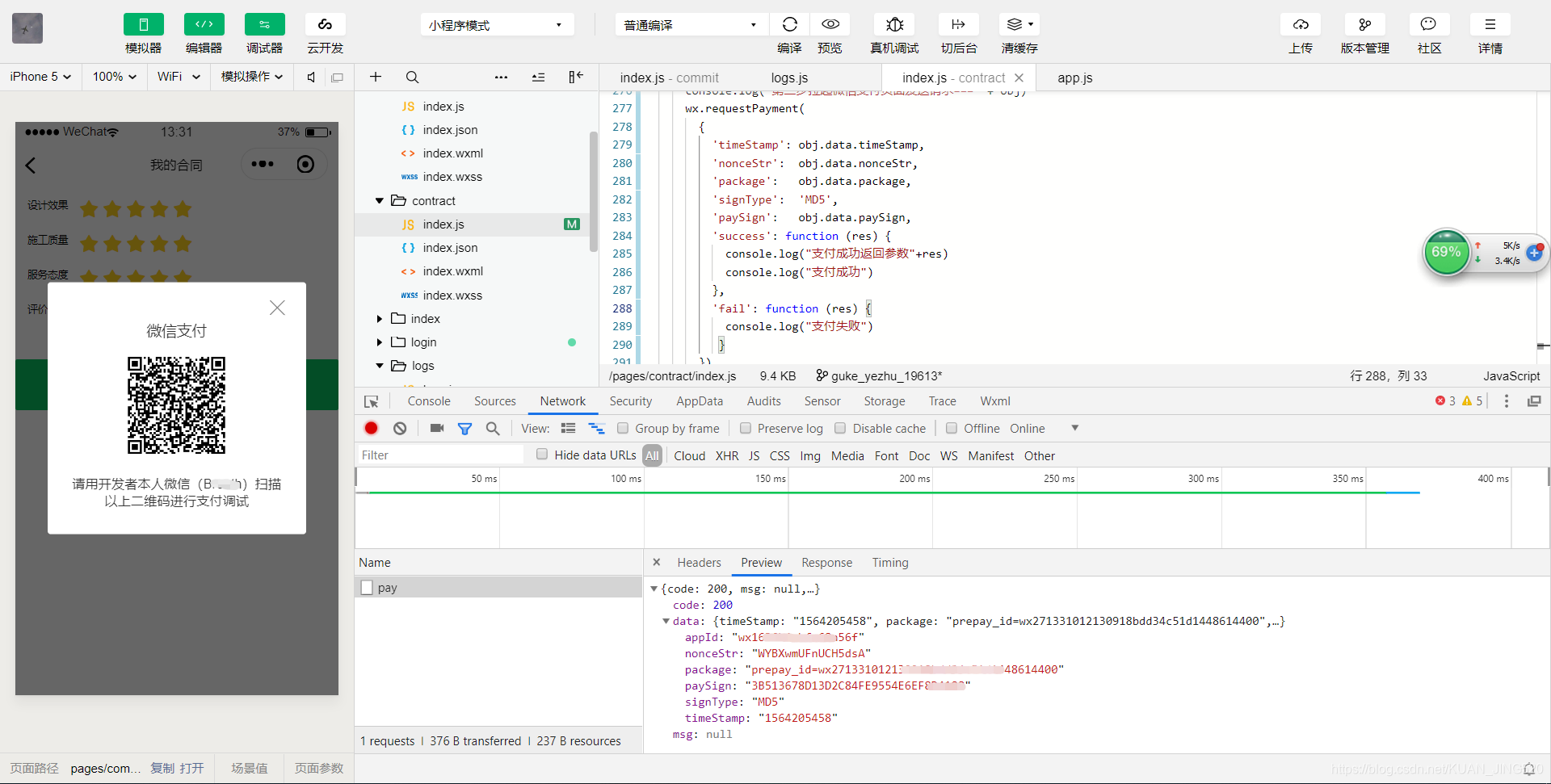Stop recording network log (red circle)

pos(371,429)
